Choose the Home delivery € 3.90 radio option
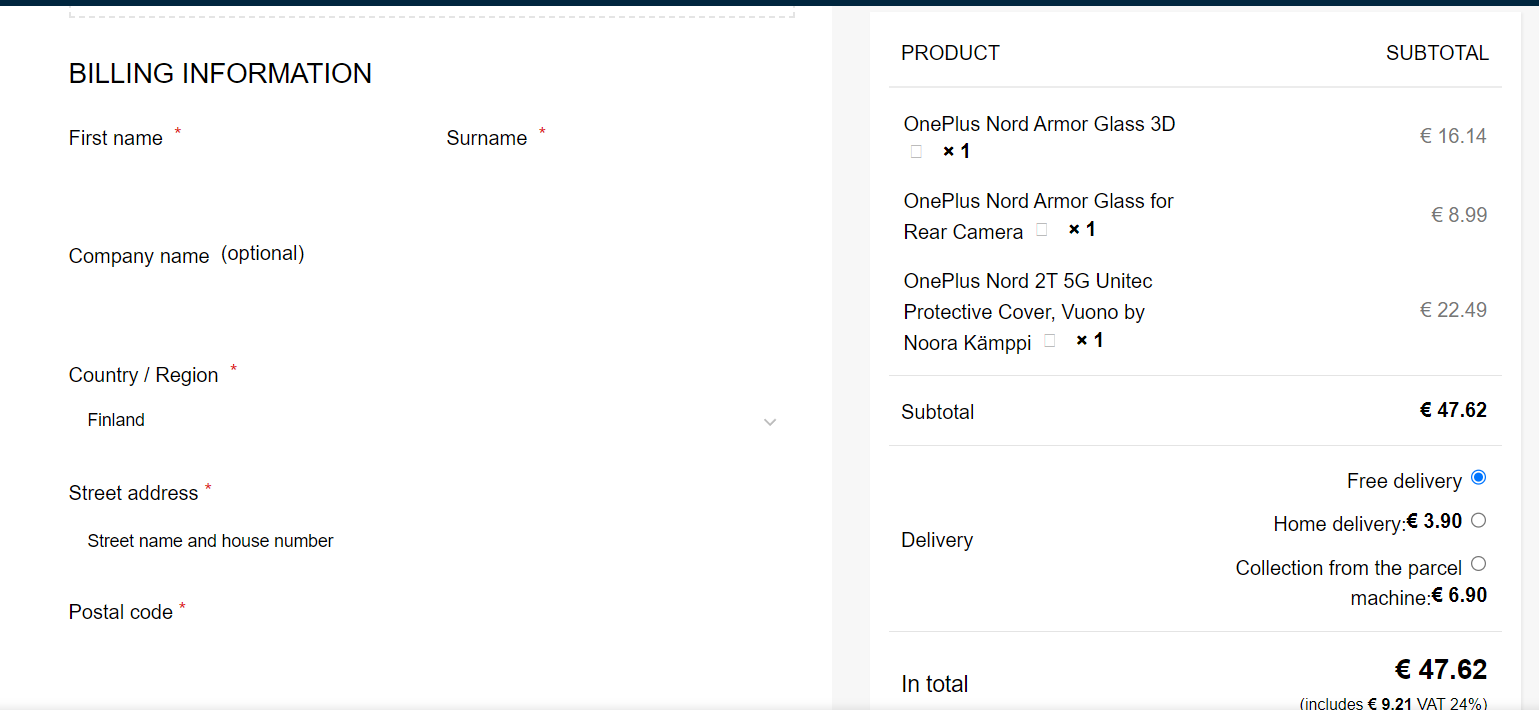 click(x=1479, y=520)
